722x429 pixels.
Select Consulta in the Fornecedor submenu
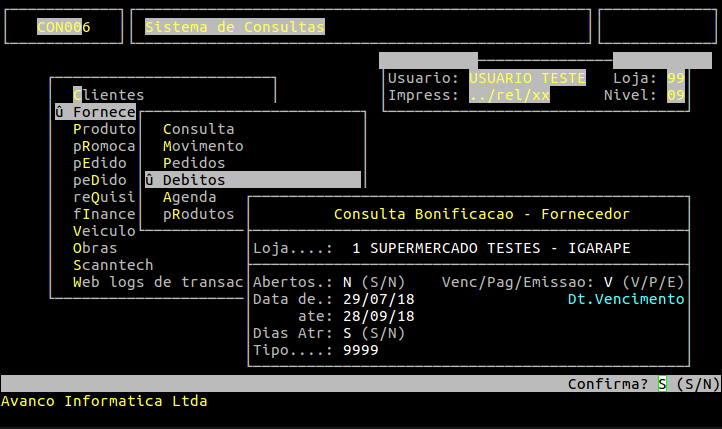tap(198, 129)
